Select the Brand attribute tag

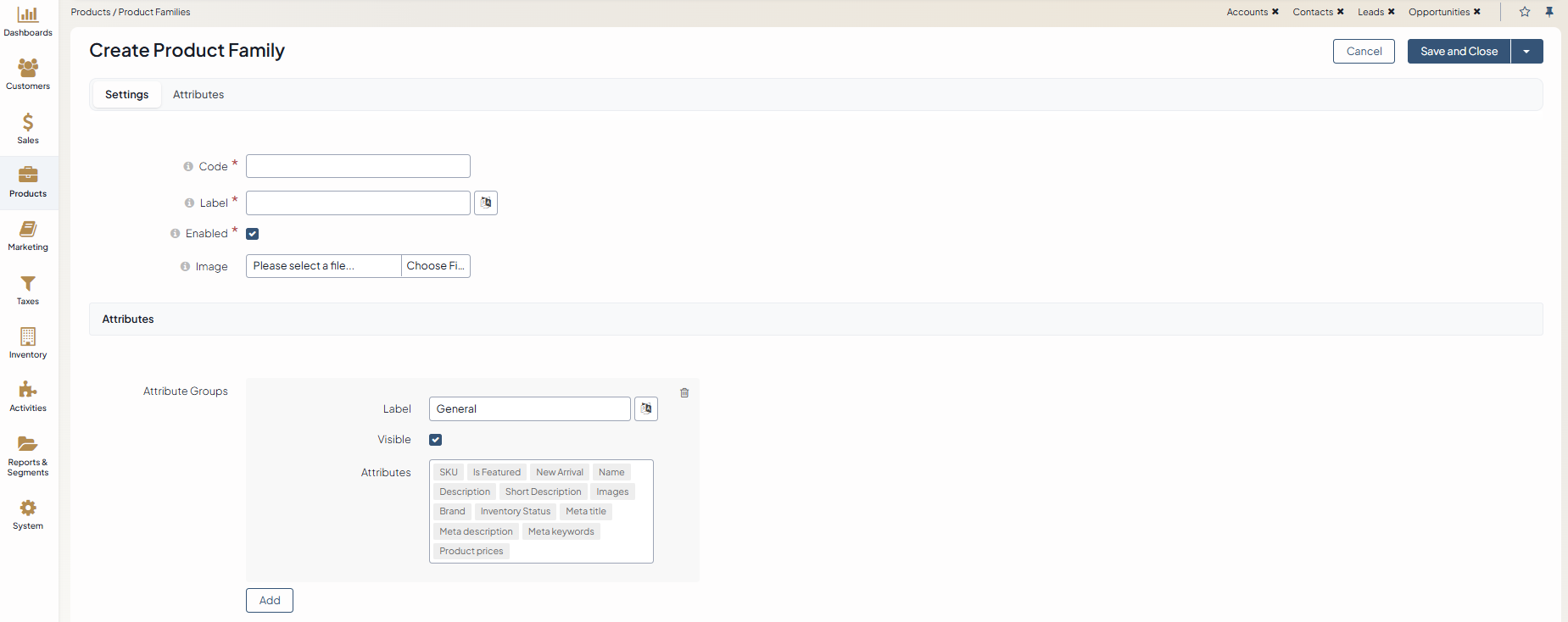(x=452, y=512)
